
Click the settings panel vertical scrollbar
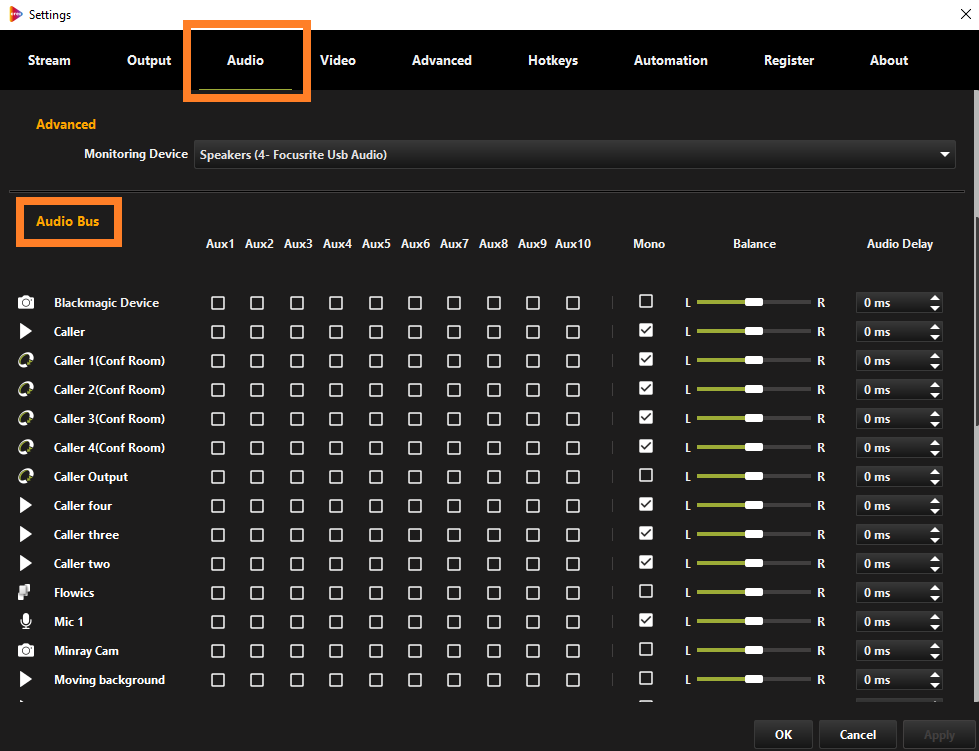pos(976,321)
